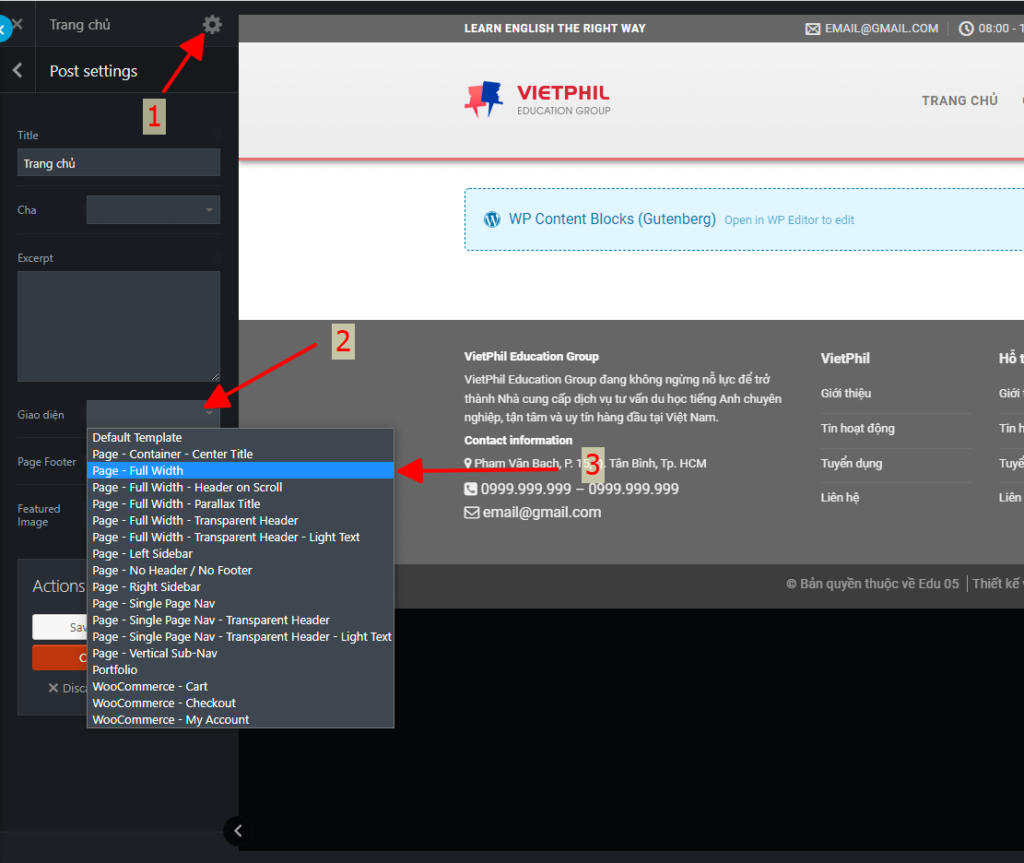Open Post settings via the gear icon
Screen dimensions: 1024x863
[x=211, y=24]
